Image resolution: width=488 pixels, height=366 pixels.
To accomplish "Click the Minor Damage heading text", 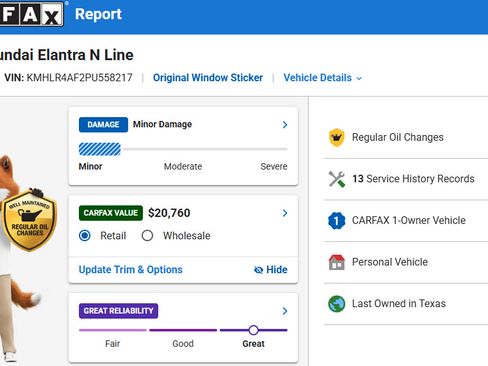I will coord(162,124).
